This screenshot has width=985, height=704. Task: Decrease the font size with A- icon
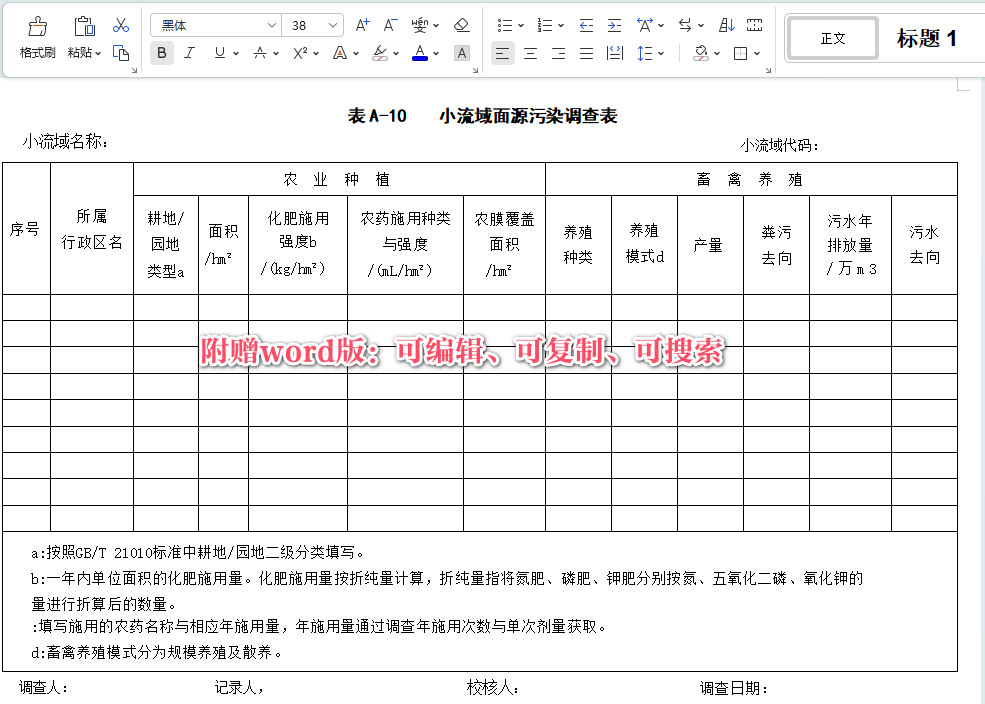390,23
